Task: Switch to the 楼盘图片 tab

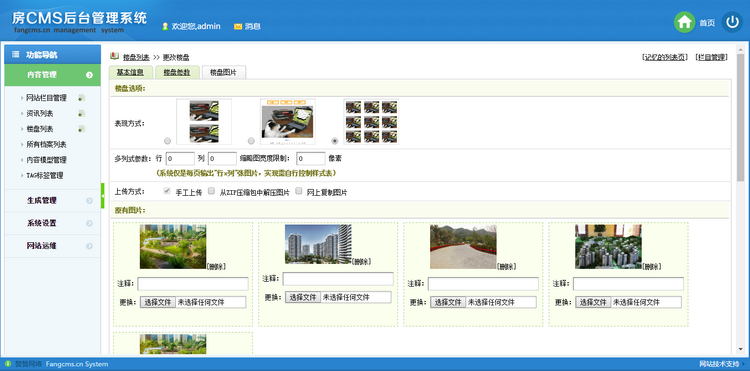Action: pos(224,72)
